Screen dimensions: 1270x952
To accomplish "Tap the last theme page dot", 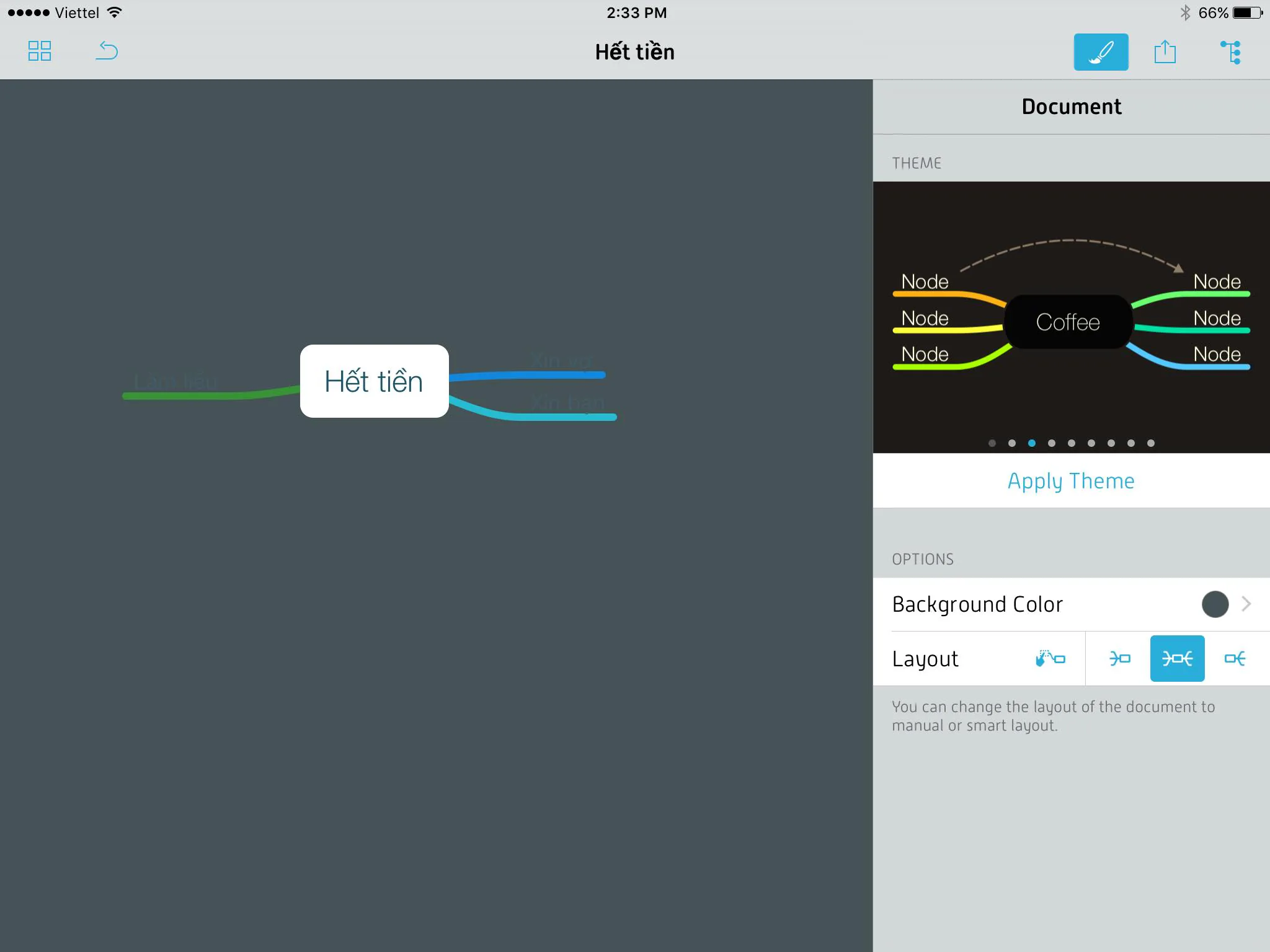I will [1151, 443].
